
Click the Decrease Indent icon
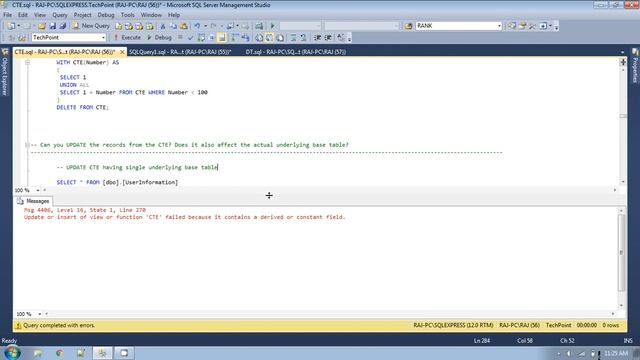(x=317, y=38)
